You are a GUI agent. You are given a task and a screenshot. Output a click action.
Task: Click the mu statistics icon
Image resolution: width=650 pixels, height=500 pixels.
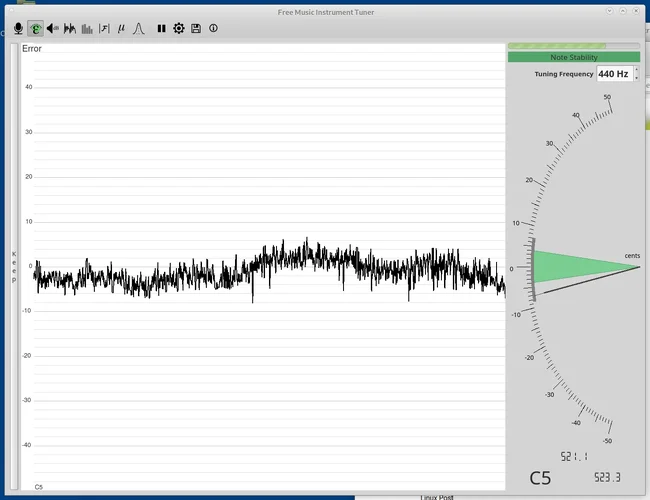pyautogui.click(x=121, y=28)
